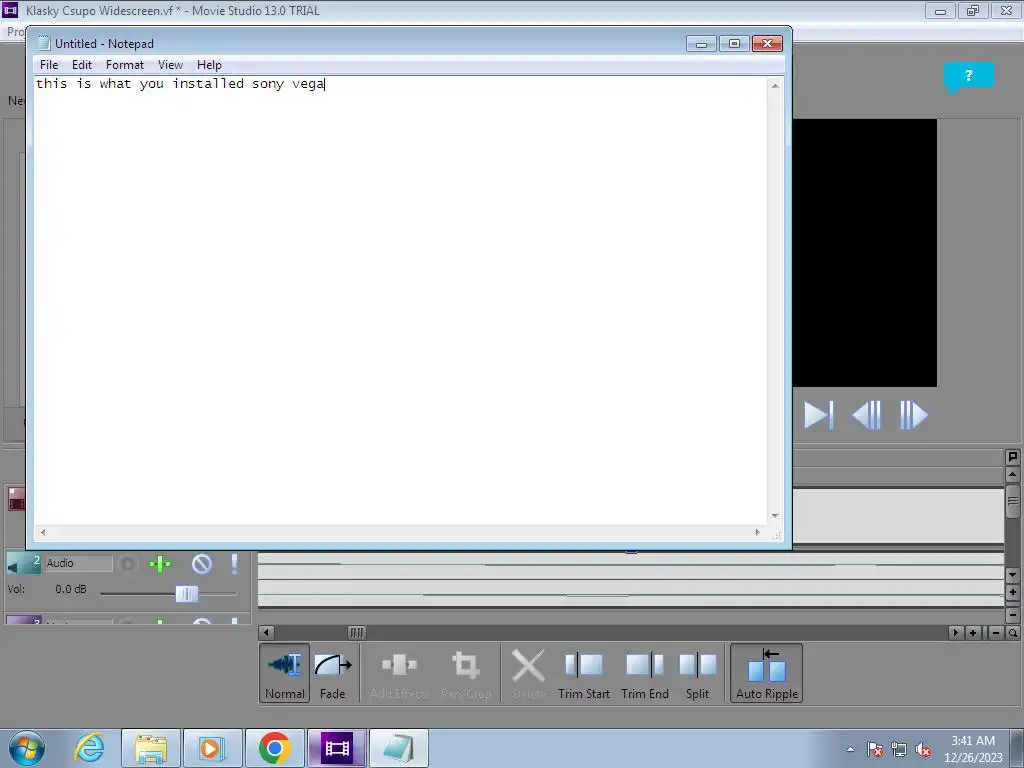Click timeline horizontal scrollbar thumb

357,632
